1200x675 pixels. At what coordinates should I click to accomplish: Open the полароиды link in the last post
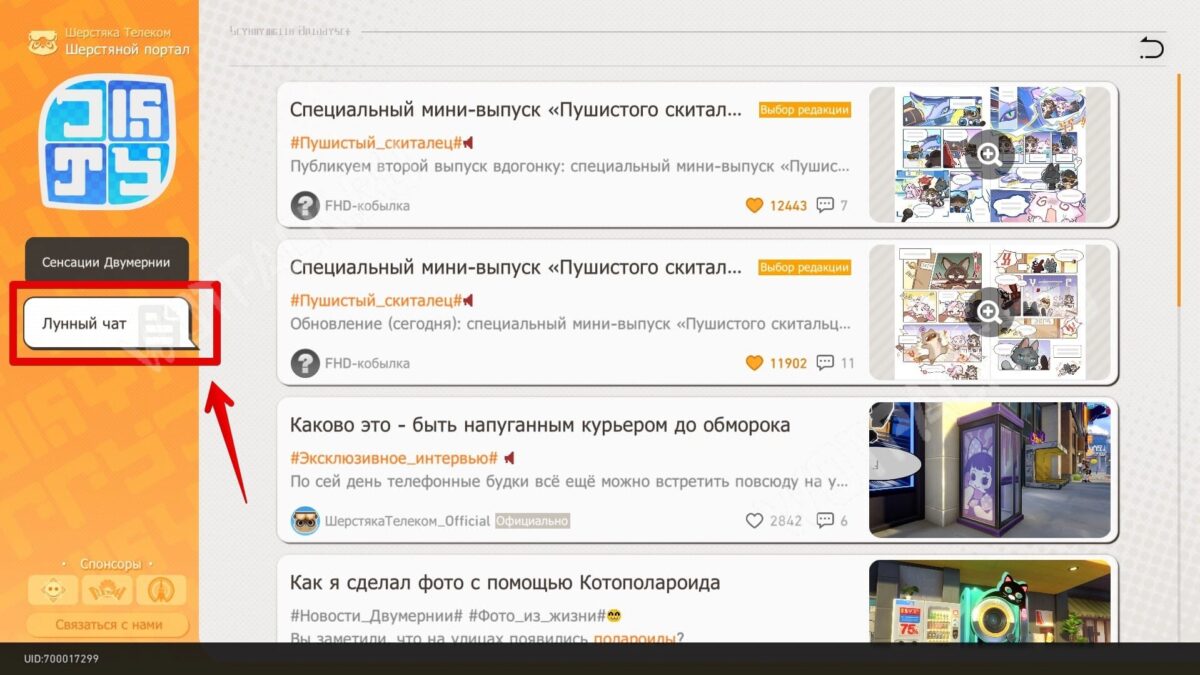pyautogui.click(x=635, y=638)
